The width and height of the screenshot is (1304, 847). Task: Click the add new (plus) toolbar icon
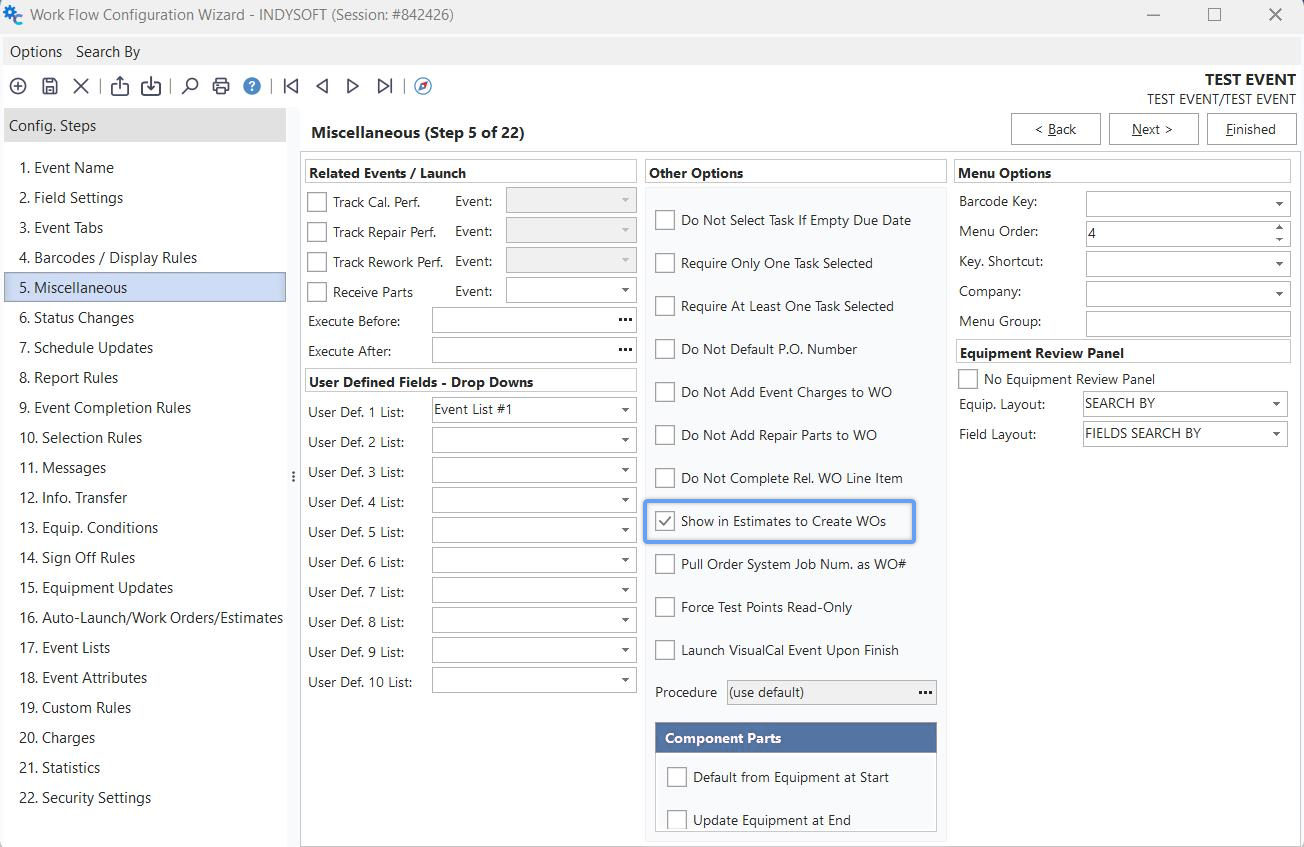[18, 86]
